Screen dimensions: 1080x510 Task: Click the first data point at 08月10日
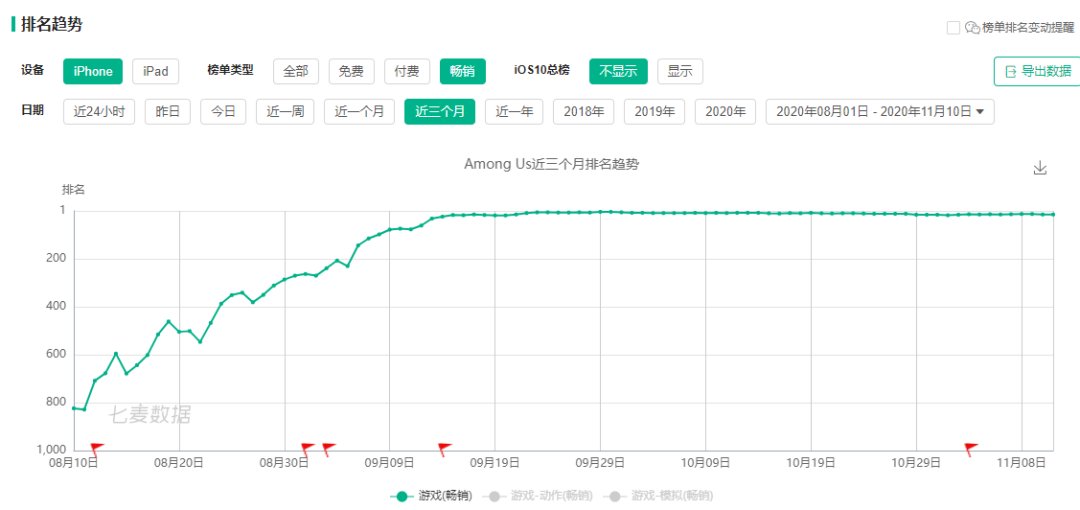(x=74, y=408)
